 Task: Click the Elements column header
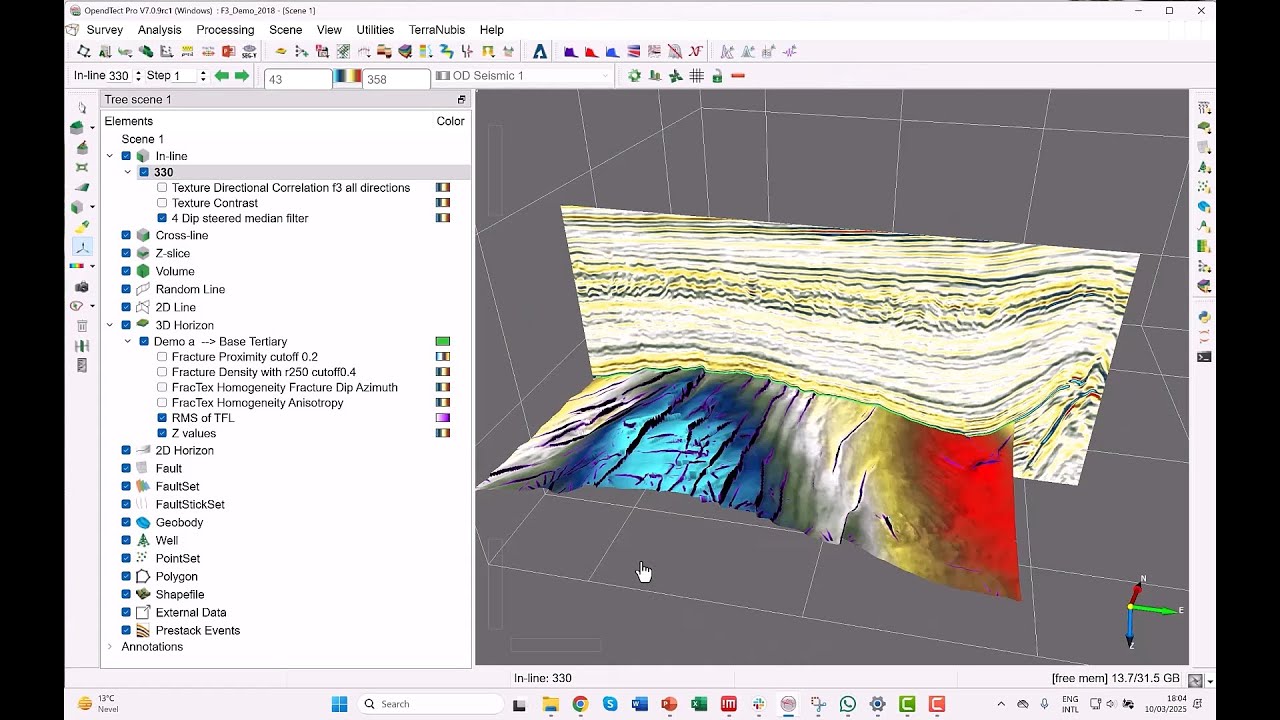[x=129, y=121]
